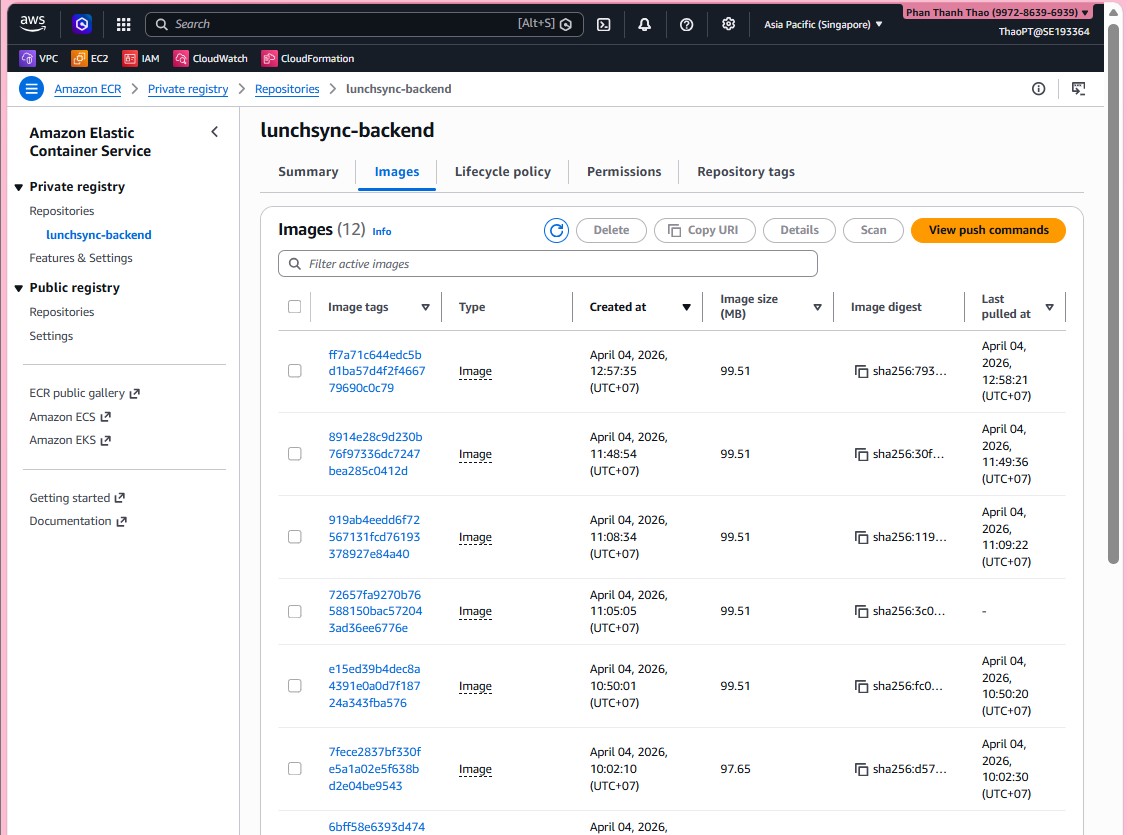1127x835 pixels.
Task: Toggle the select-all images checkbox
Action: click(x=294, y=307)
